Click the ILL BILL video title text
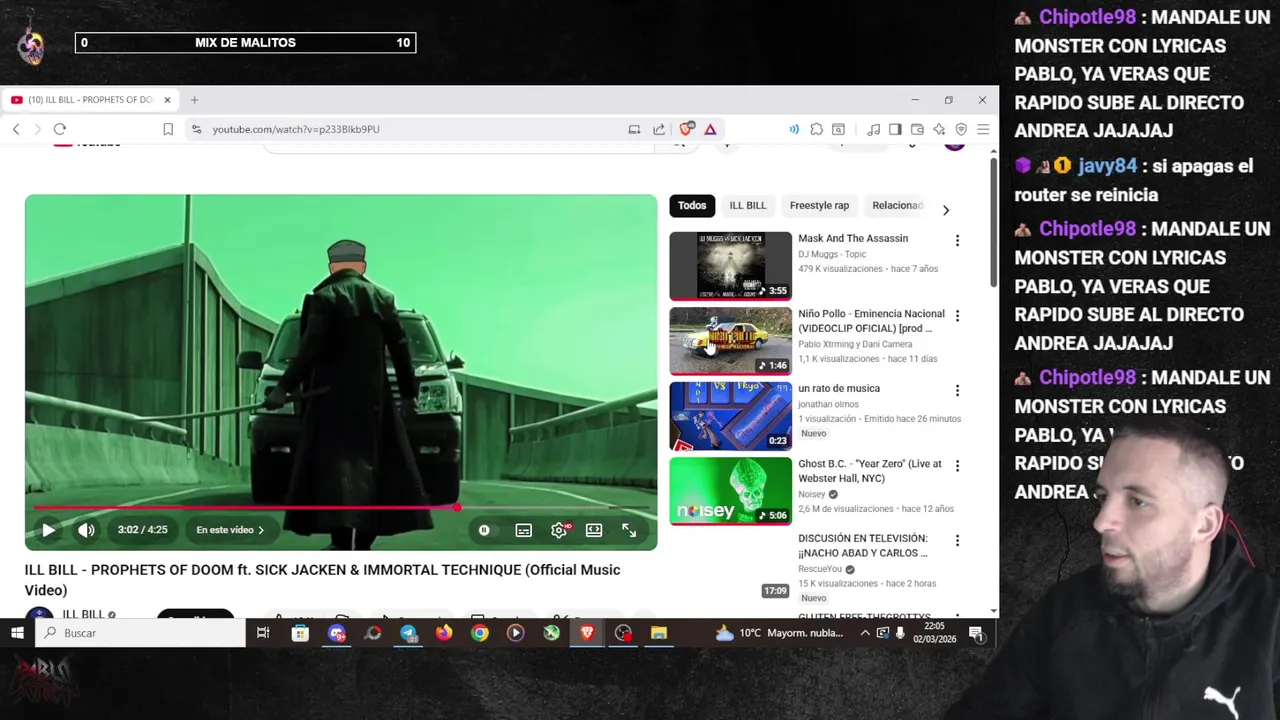The width and height of the screenshot is (1280, 720). coord(323,580)
